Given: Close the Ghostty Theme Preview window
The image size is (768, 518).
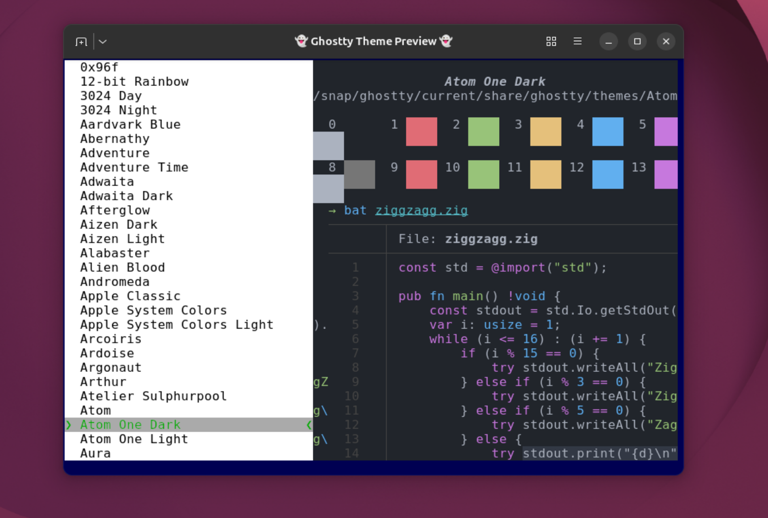Looking at the screenshot, I should tap(666, 42).
